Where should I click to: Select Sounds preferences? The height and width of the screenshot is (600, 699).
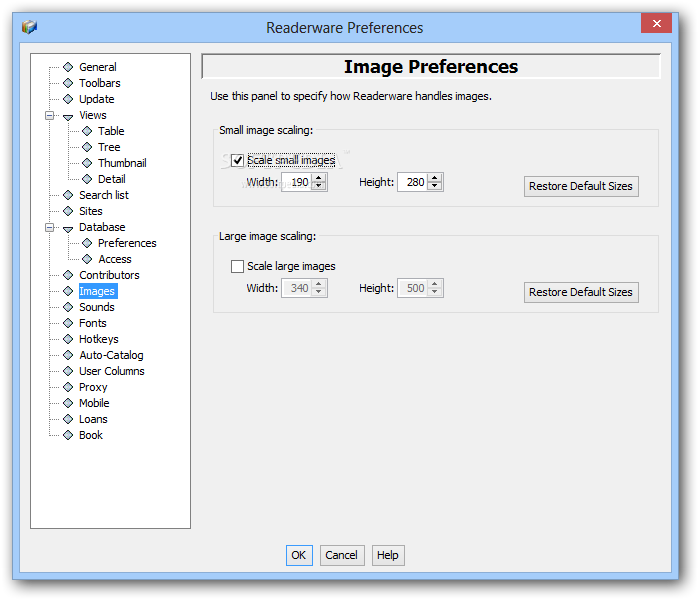click(97, 307)
